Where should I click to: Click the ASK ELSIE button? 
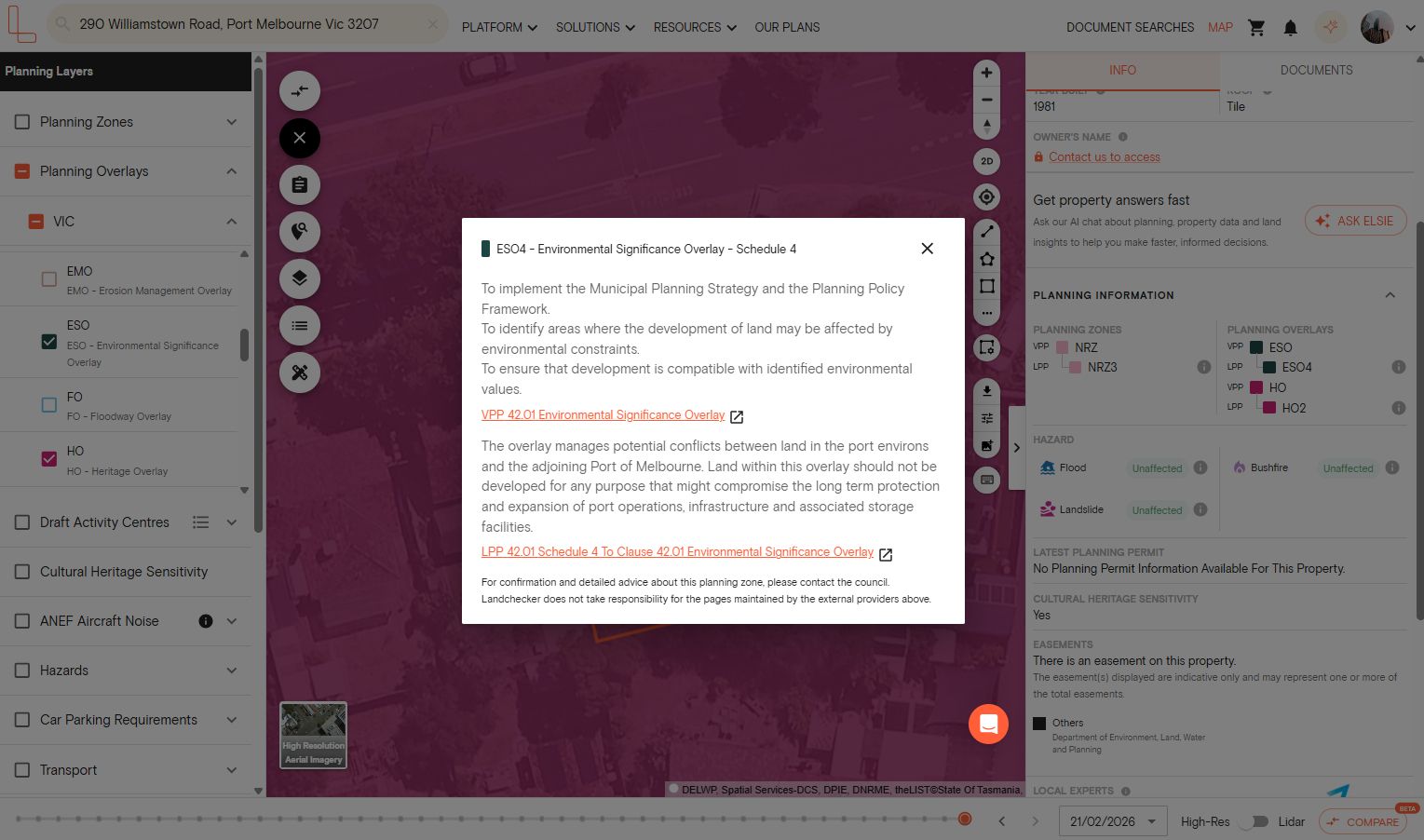click(x=1355, y=221)
